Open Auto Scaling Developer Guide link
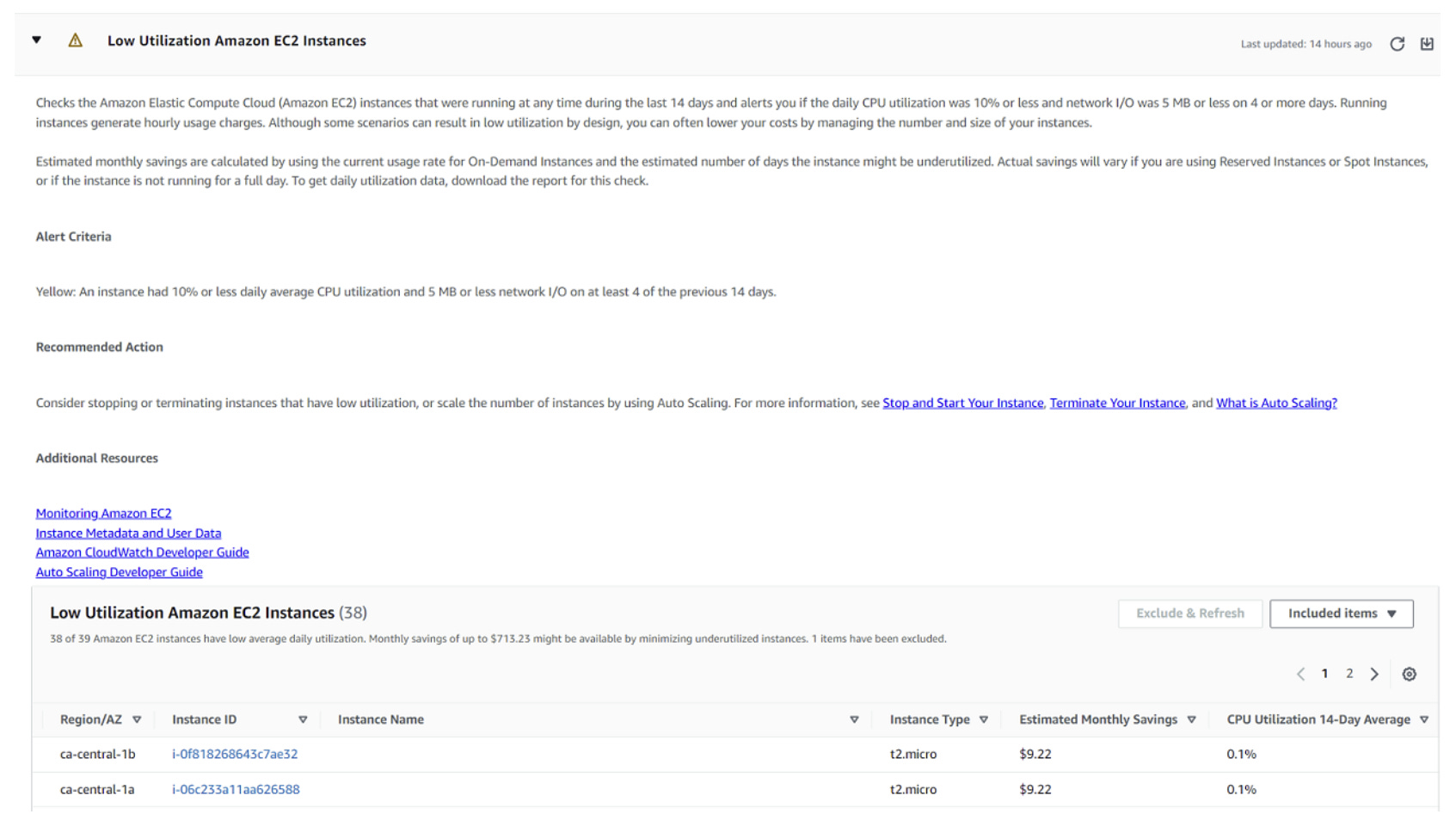This screenshot has height=839, width=1456. click(119, 572)
